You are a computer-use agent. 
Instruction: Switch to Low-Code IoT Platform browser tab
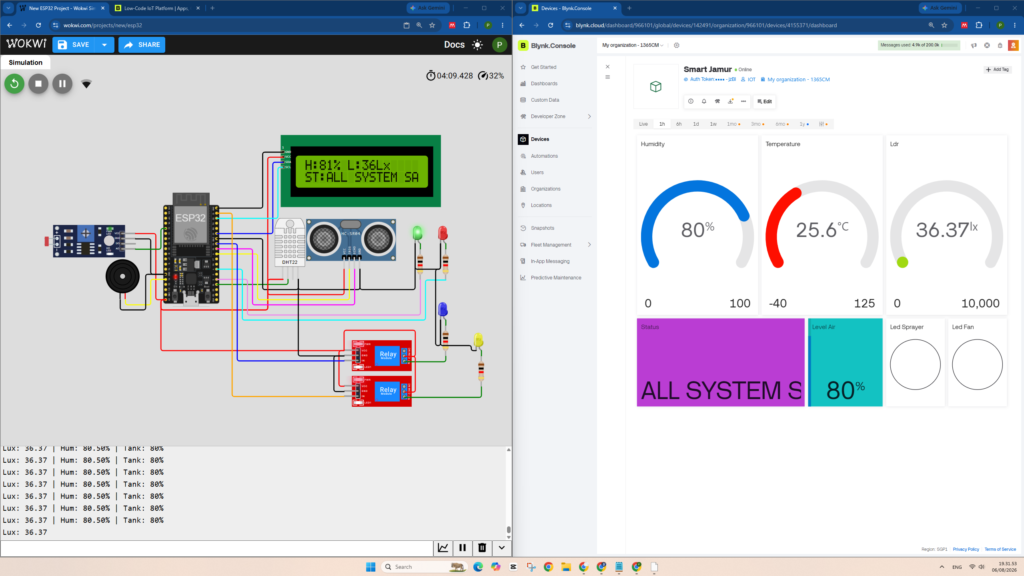[x=155, y=8]
